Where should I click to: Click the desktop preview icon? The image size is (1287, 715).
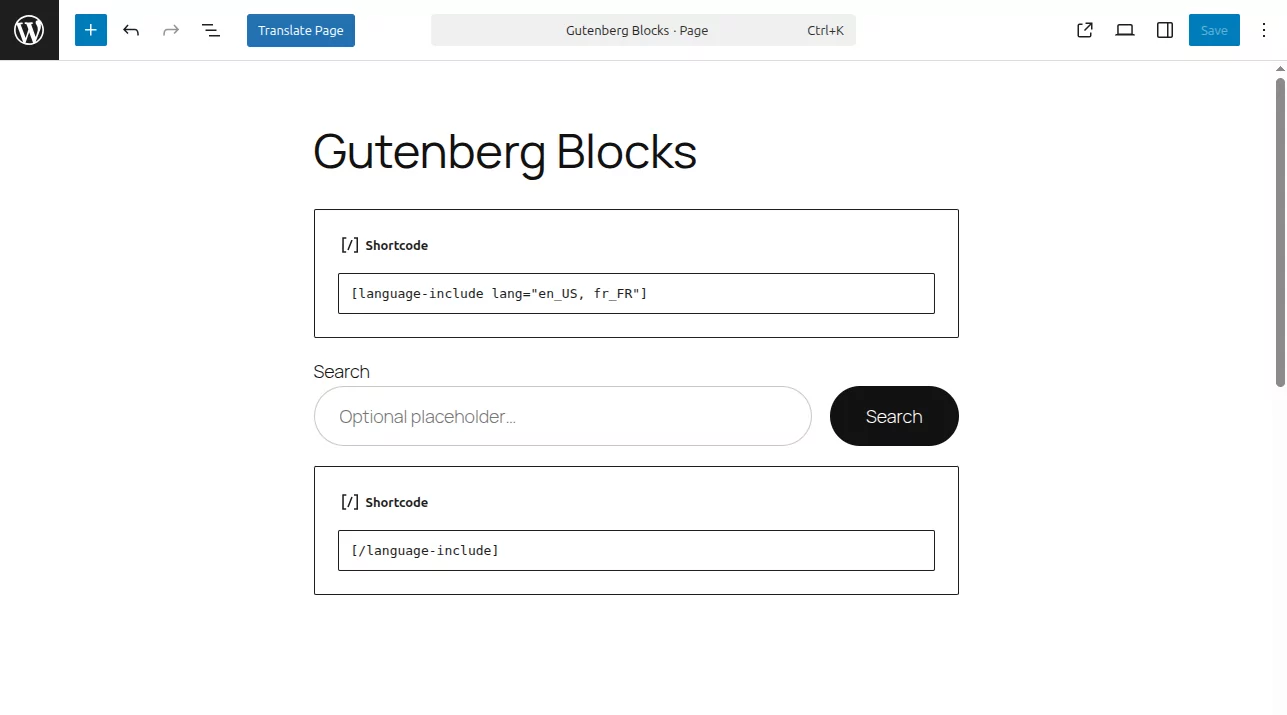click(1124, 30)
